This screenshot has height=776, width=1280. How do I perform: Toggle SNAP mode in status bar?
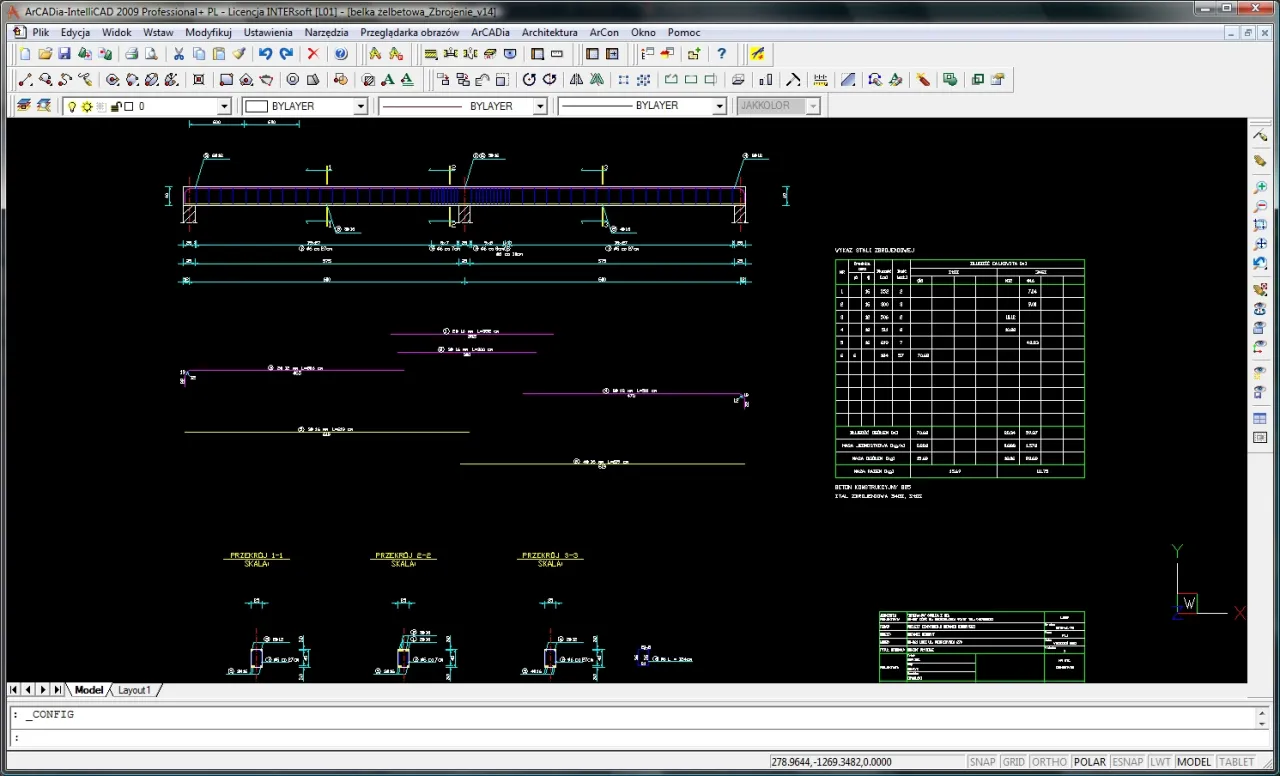tap(982, 762)
